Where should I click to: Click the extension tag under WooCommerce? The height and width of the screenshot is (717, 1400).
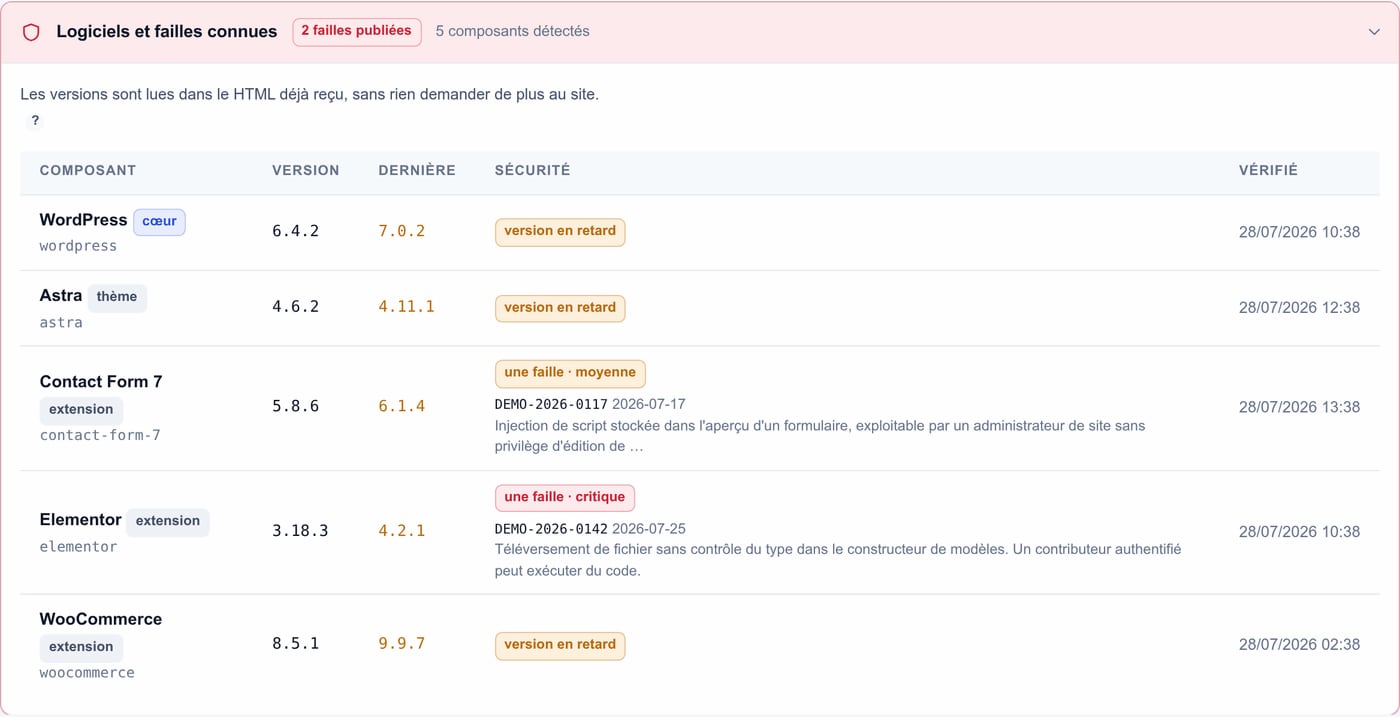click(81, 648)
